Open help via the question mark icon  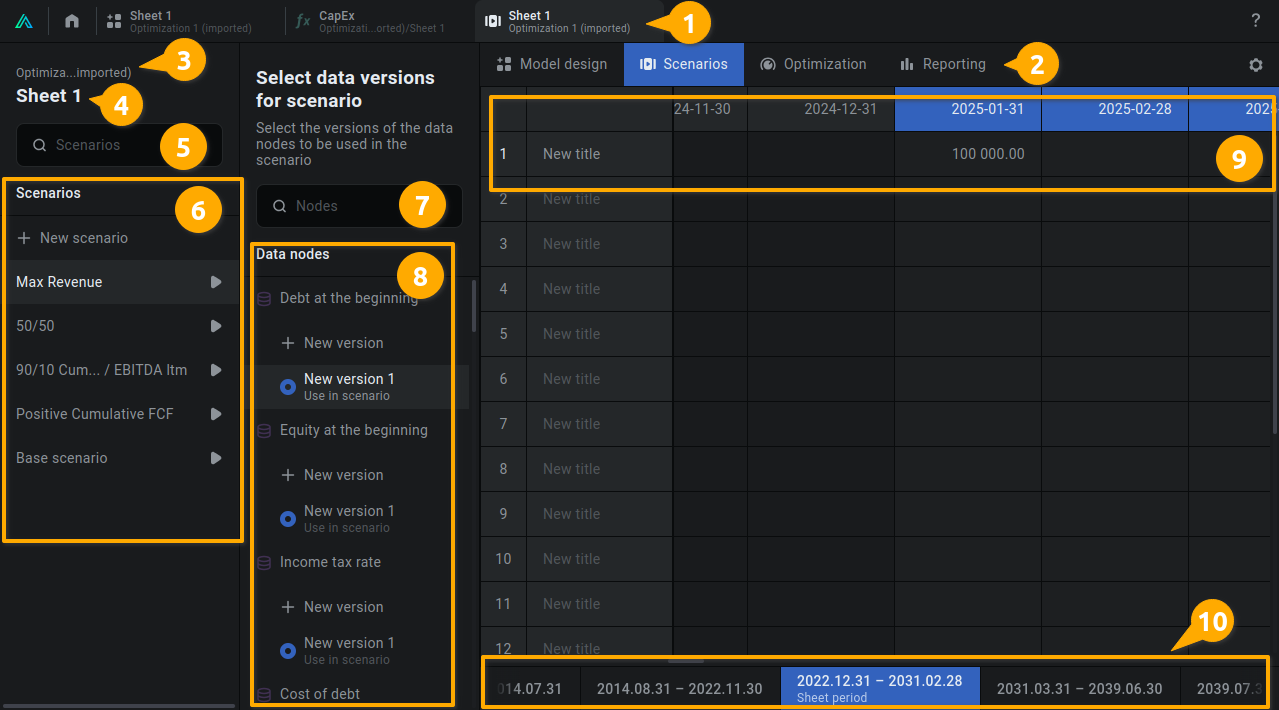(x=1257, y=19)
